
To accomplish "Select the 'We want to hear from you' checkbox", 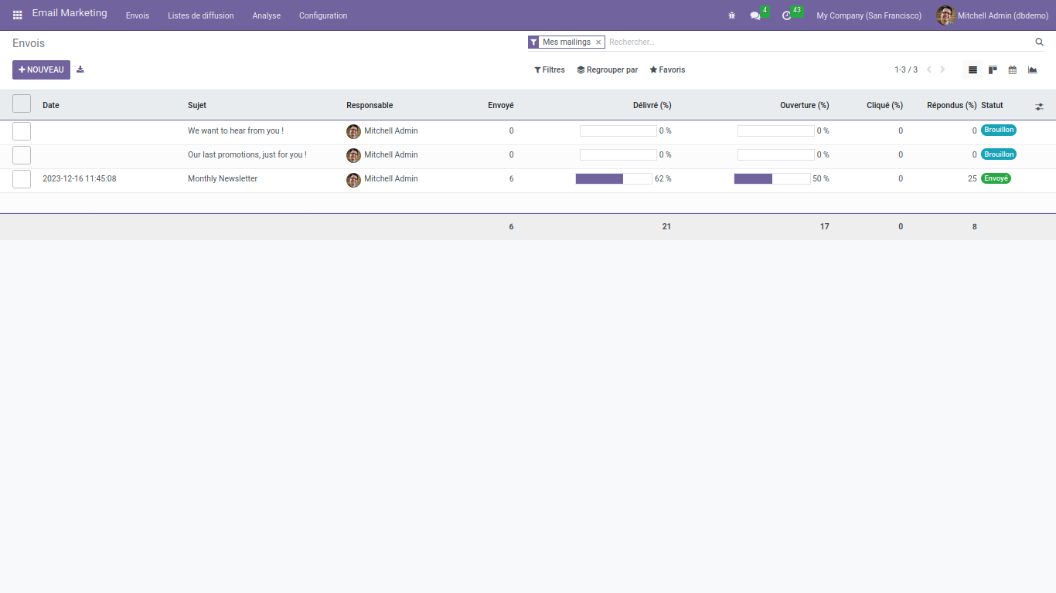I will (x=21, y=131).
